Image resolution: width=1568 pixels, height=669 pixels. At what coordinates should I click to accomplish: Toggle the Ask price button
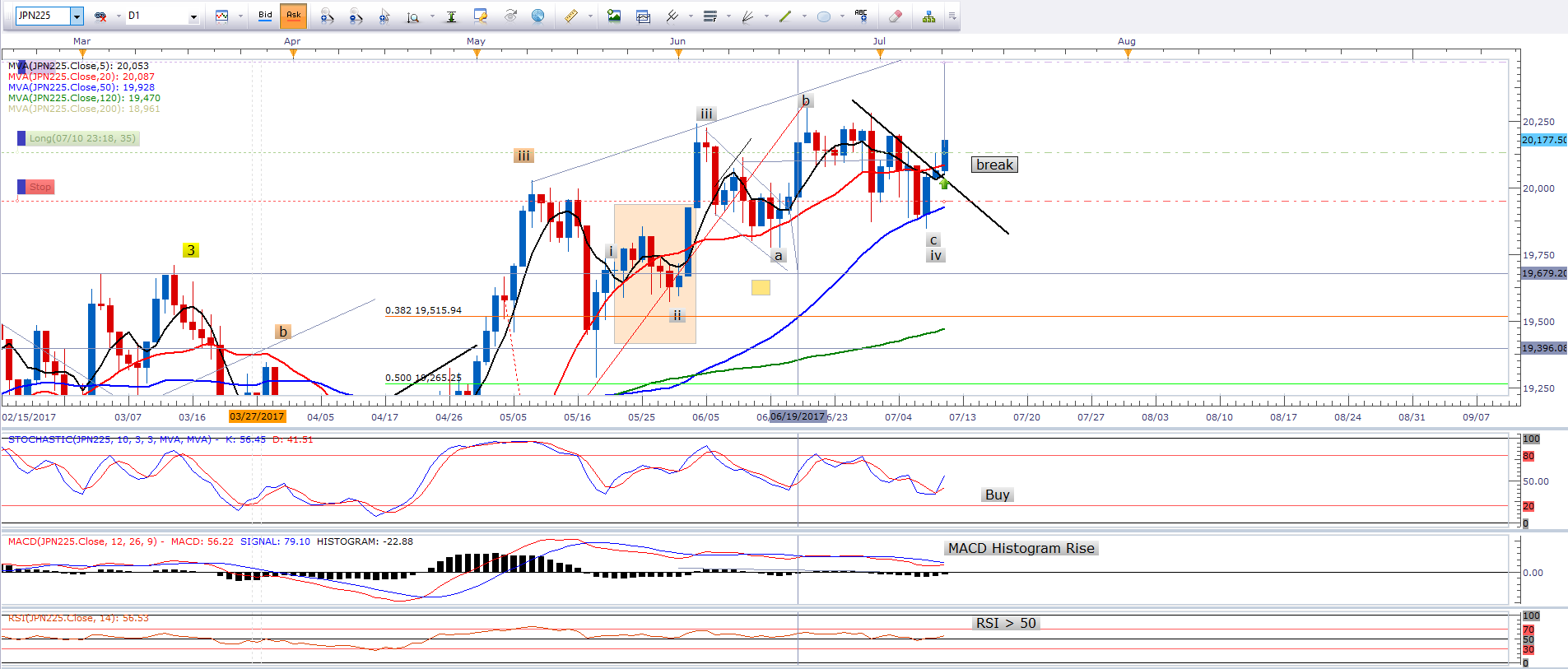[293, 15]
